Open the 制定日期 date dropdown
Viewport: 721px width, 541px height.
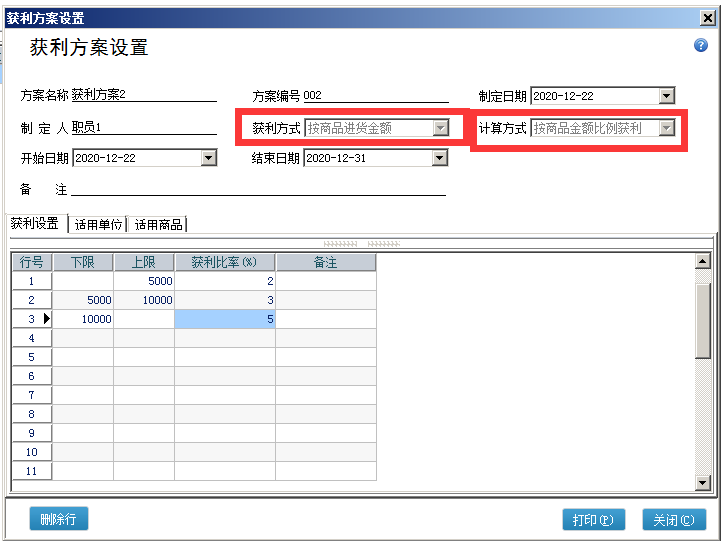[667, 96]
